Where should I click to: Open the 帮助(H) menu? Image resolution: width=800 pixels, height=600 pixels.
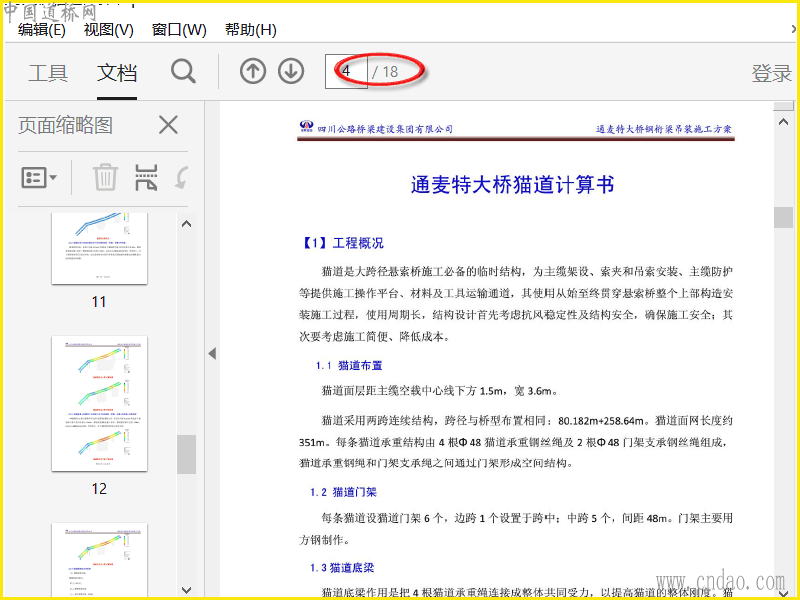[250, 29]
